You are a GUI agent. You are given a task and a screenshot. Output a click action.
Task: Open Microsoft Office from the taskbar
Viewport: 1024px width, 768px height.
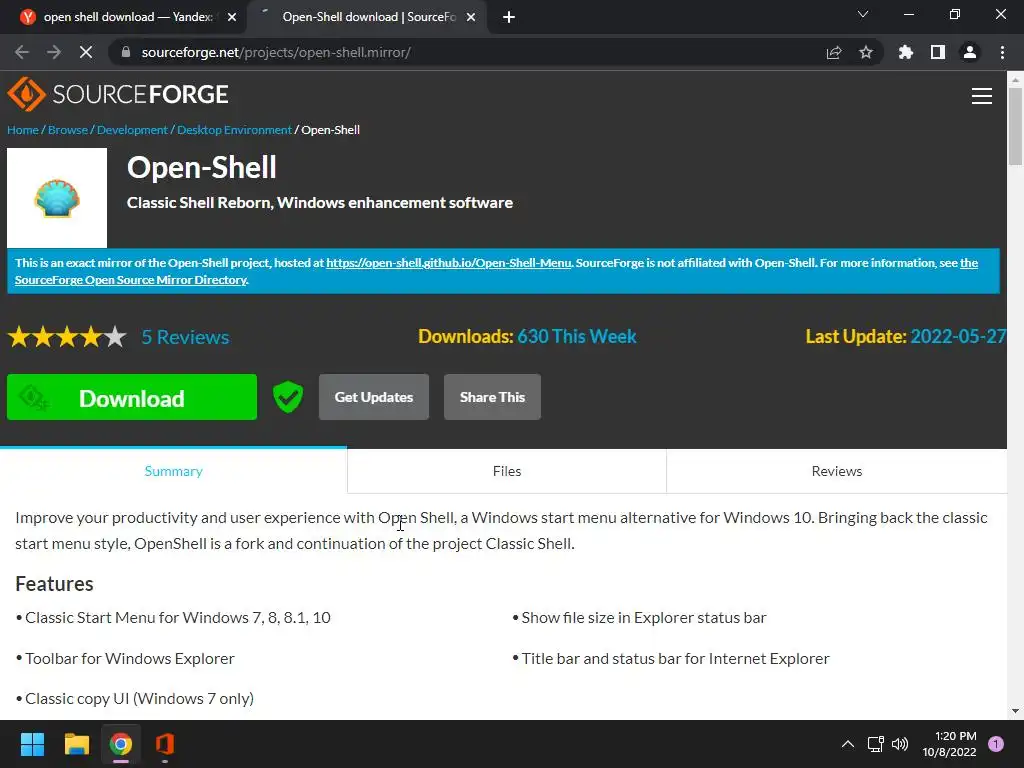(x=165, y=744)
